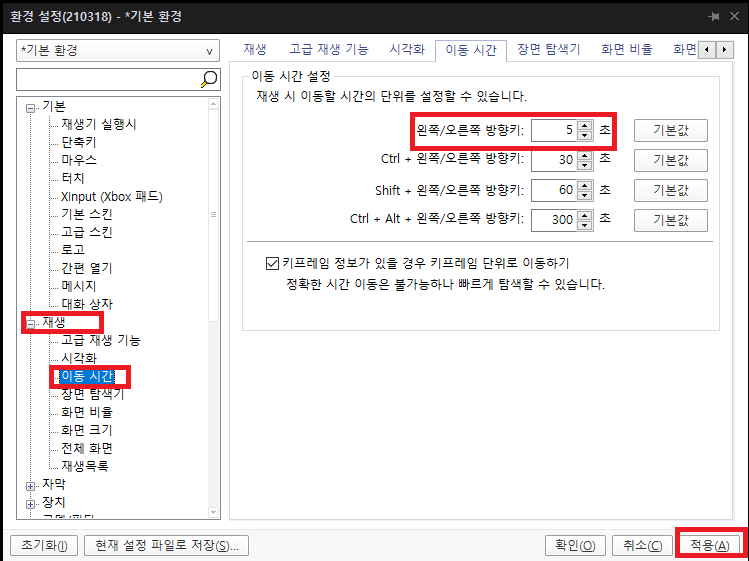
Task: Collapse the 재생 tree node
Action: click(x=31, y=324)
